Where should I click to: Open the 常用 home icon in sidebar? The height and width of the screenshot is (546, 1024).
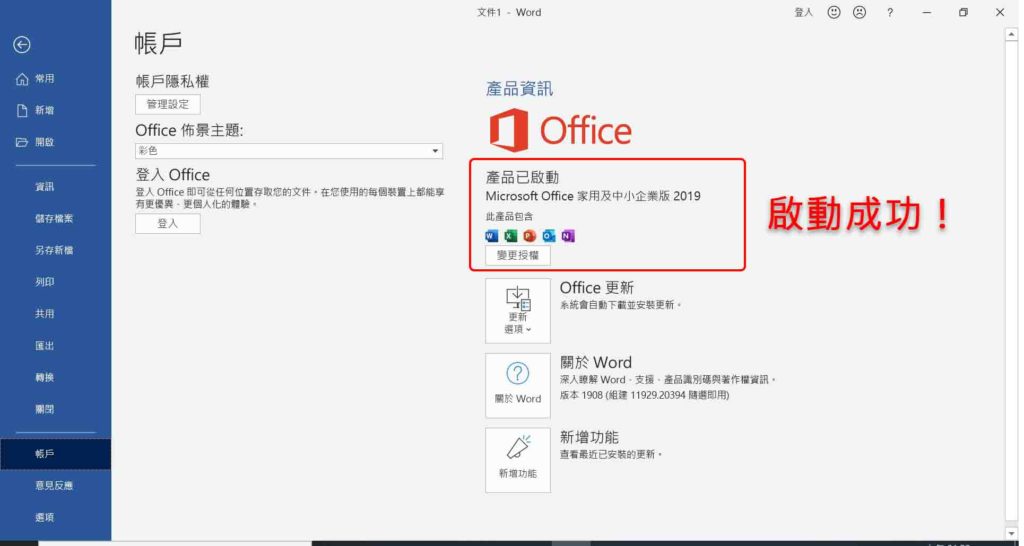(x=22, y=79)
